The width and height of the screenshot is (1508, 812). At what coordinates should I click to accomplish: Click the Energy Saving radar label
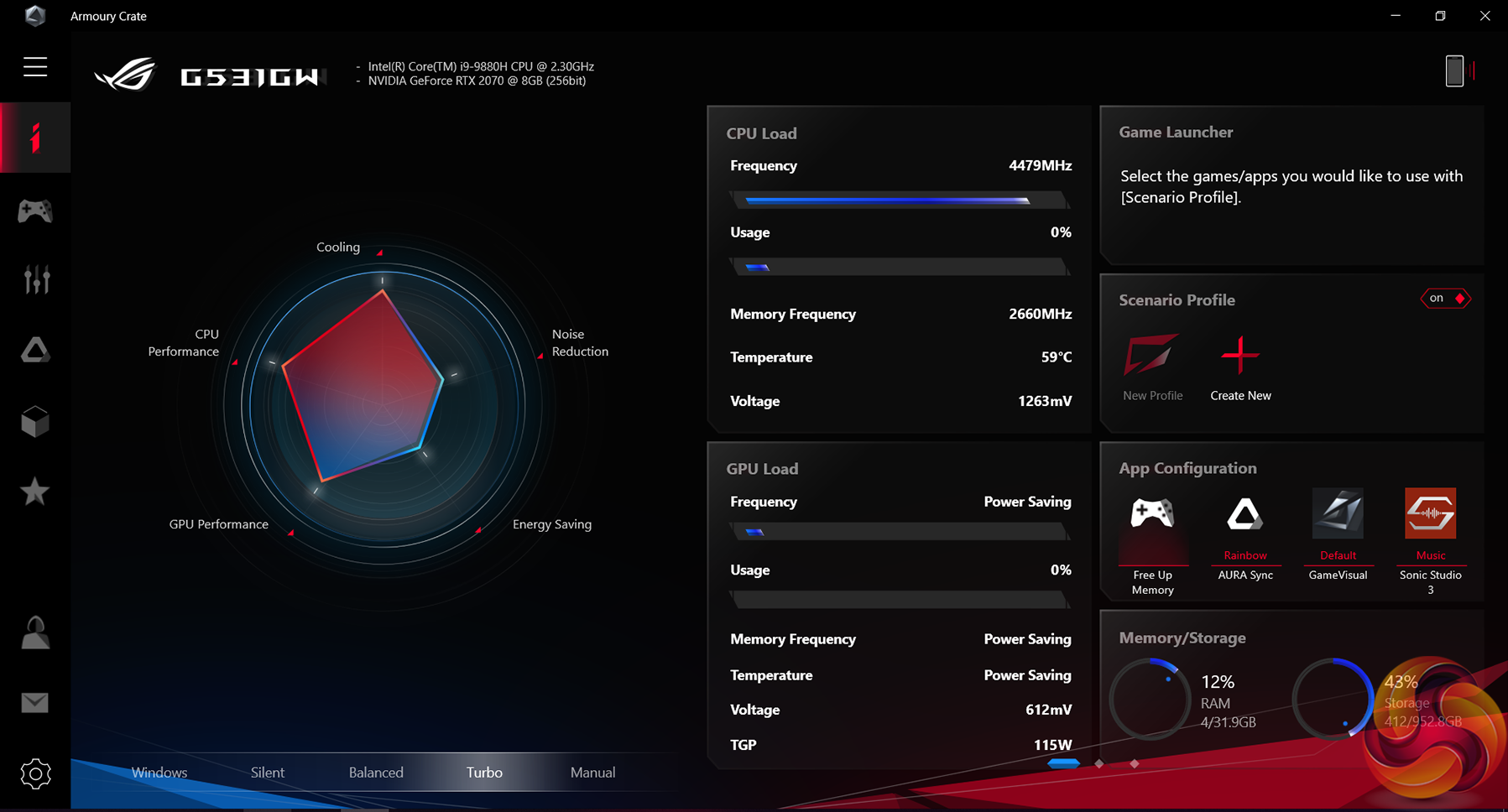click(552, 524)
